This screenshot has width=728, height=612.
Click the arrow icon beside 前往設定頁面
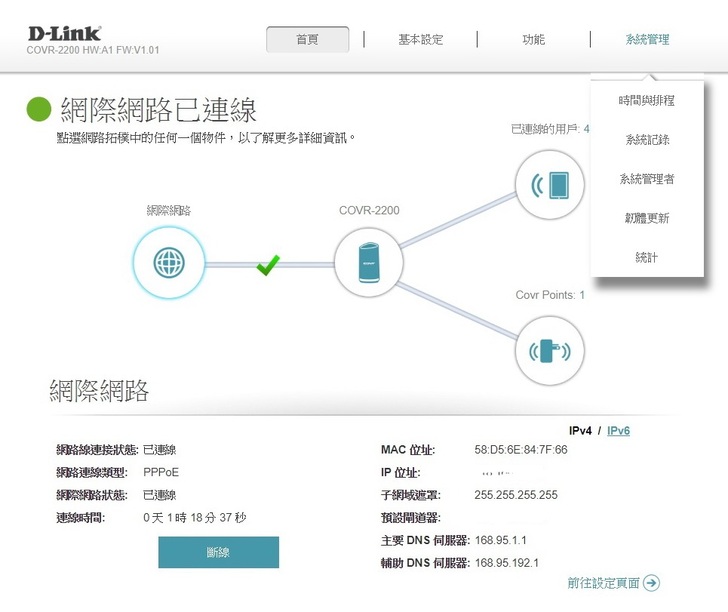pos(652,583)
